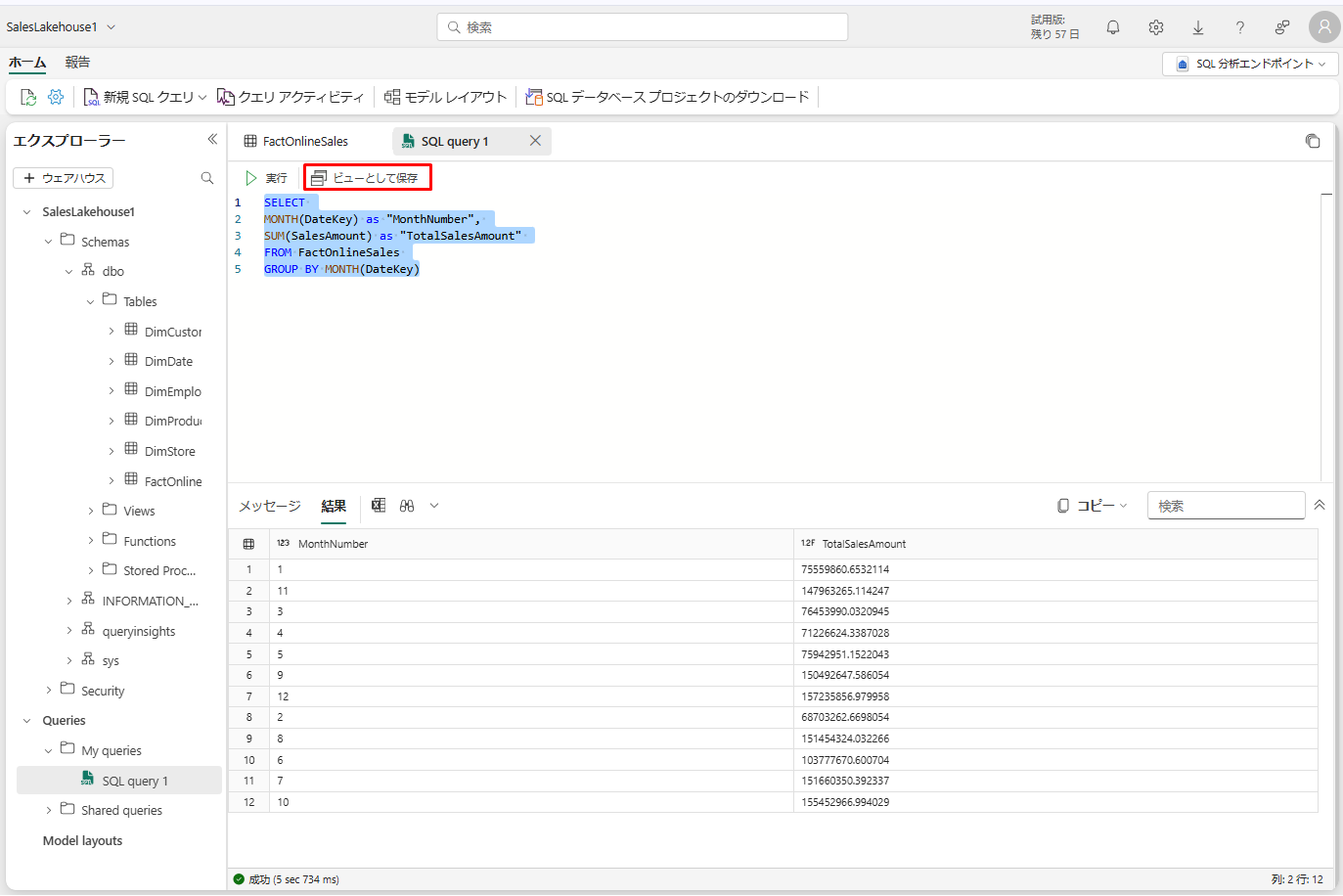Click the feedback icon beside the help icon
Image resolution: width=1343 pixels, height=896 pixels.
click(1282, 27)
